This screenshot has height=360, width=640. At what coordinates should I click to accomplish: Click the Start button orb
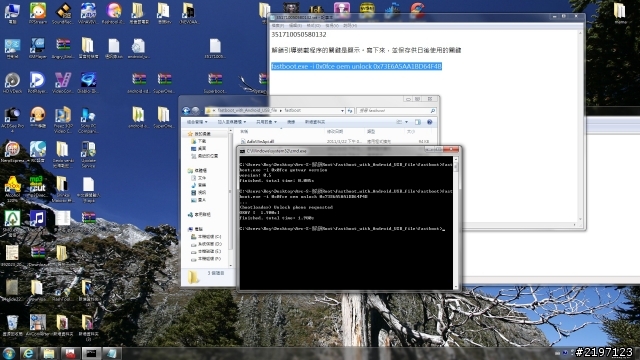(x=9, y=353)
